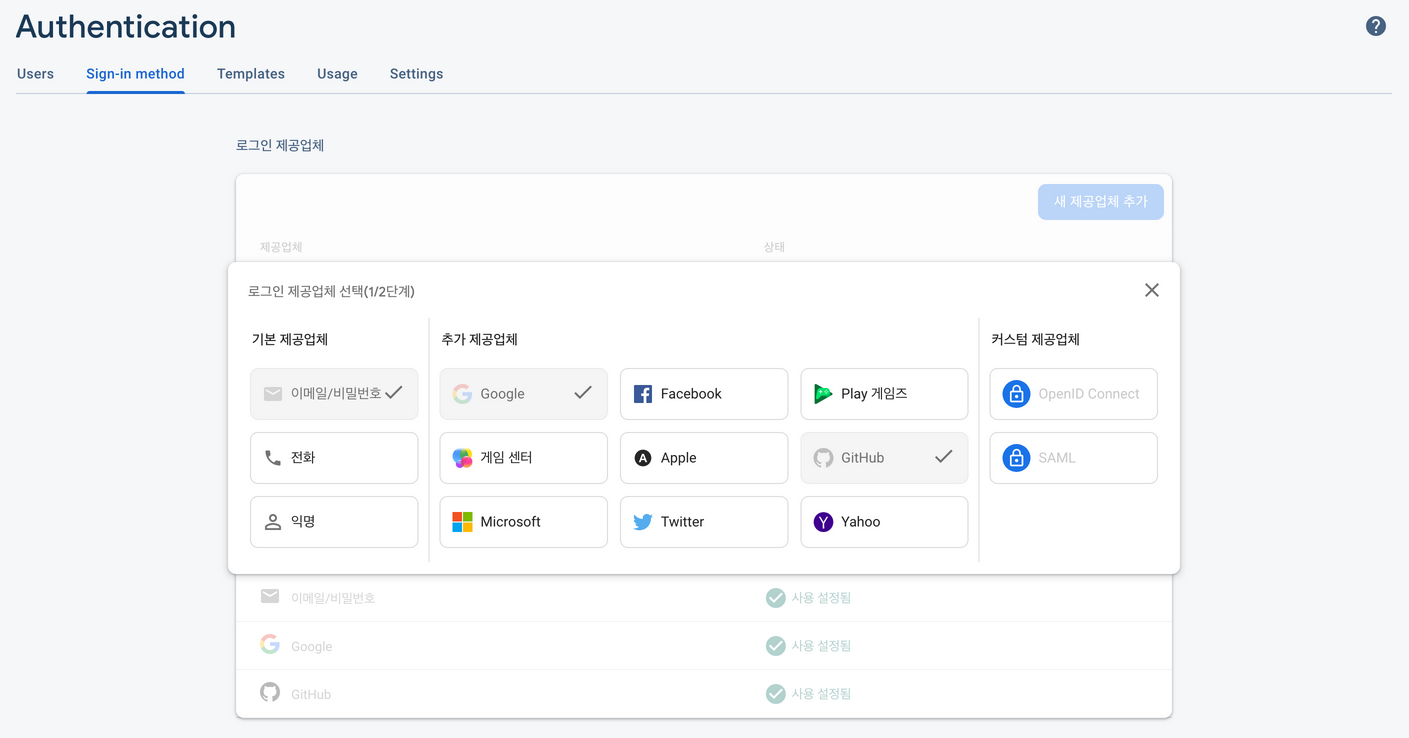
Task: Pick the 익명 provider option
Action: [x=334, y=522]
